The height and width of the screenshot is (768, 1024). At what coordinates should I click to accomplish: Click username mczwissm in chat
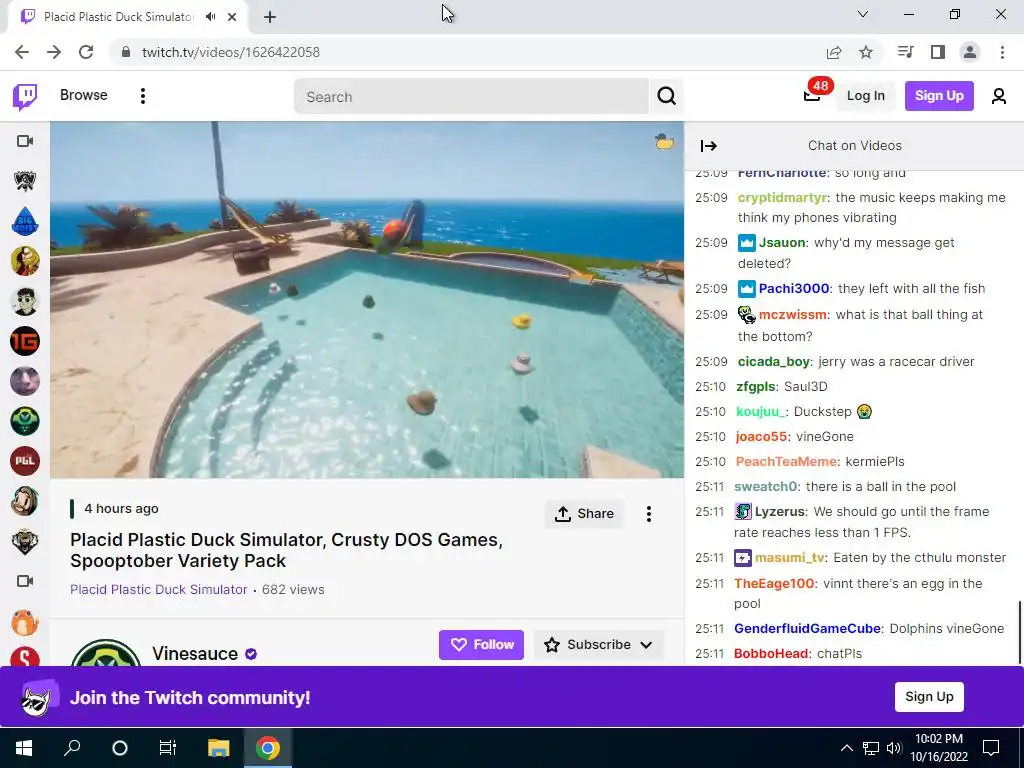(793, 315)
